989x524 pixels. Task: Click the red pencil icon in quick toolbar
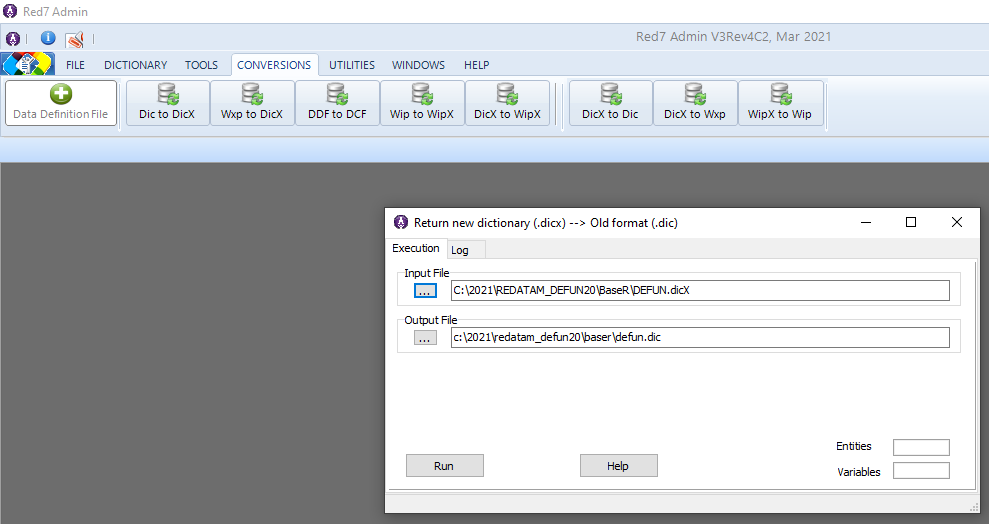click(75, 40)
